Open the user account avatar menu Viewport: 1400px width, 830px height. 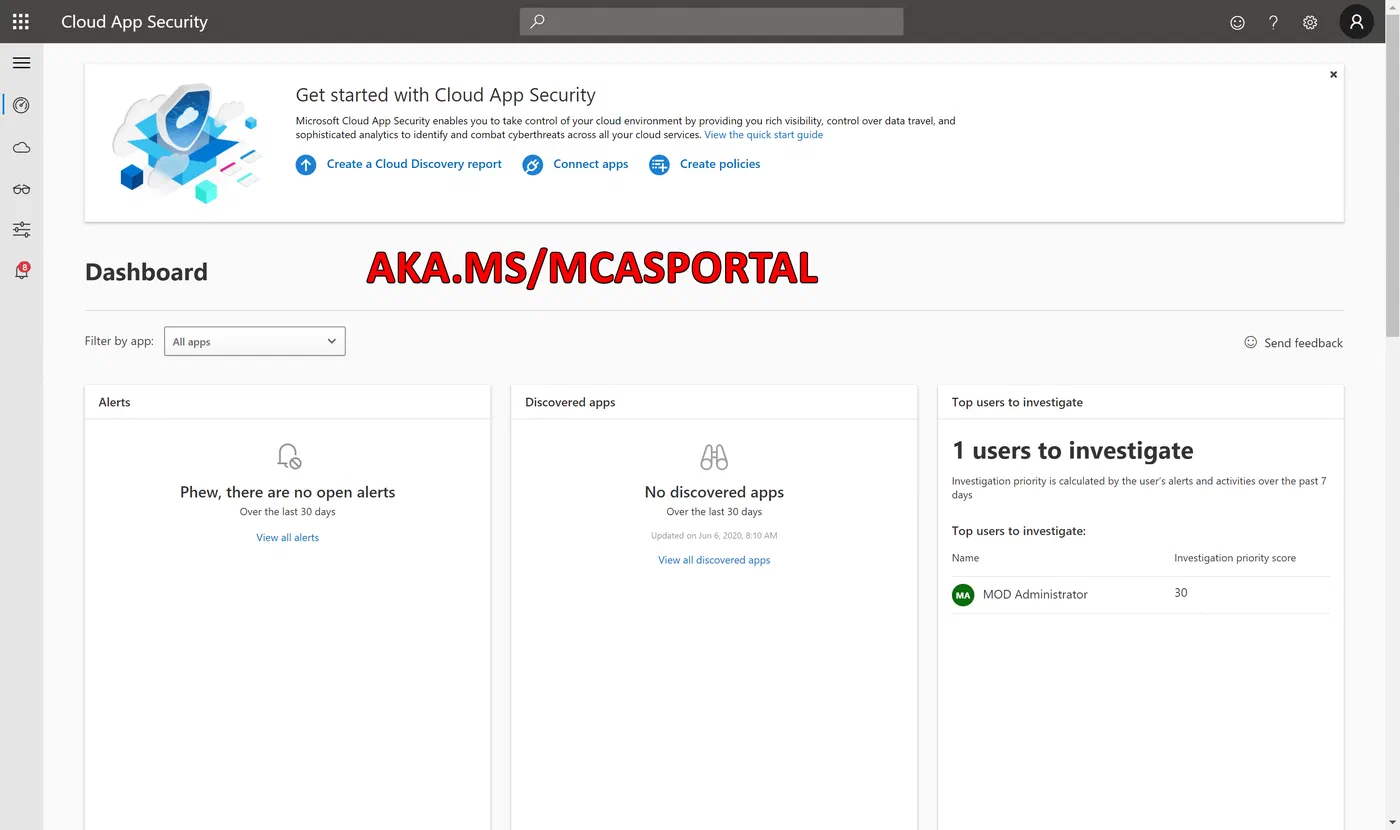point(1356,21)
